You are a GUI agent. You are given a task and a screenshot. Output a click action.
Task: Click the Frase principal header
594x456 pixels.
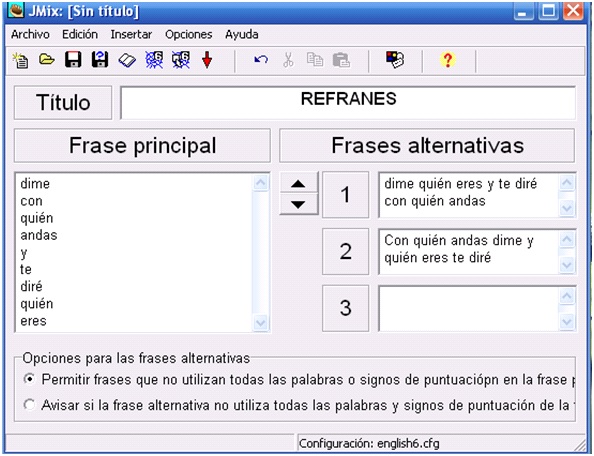142,145
